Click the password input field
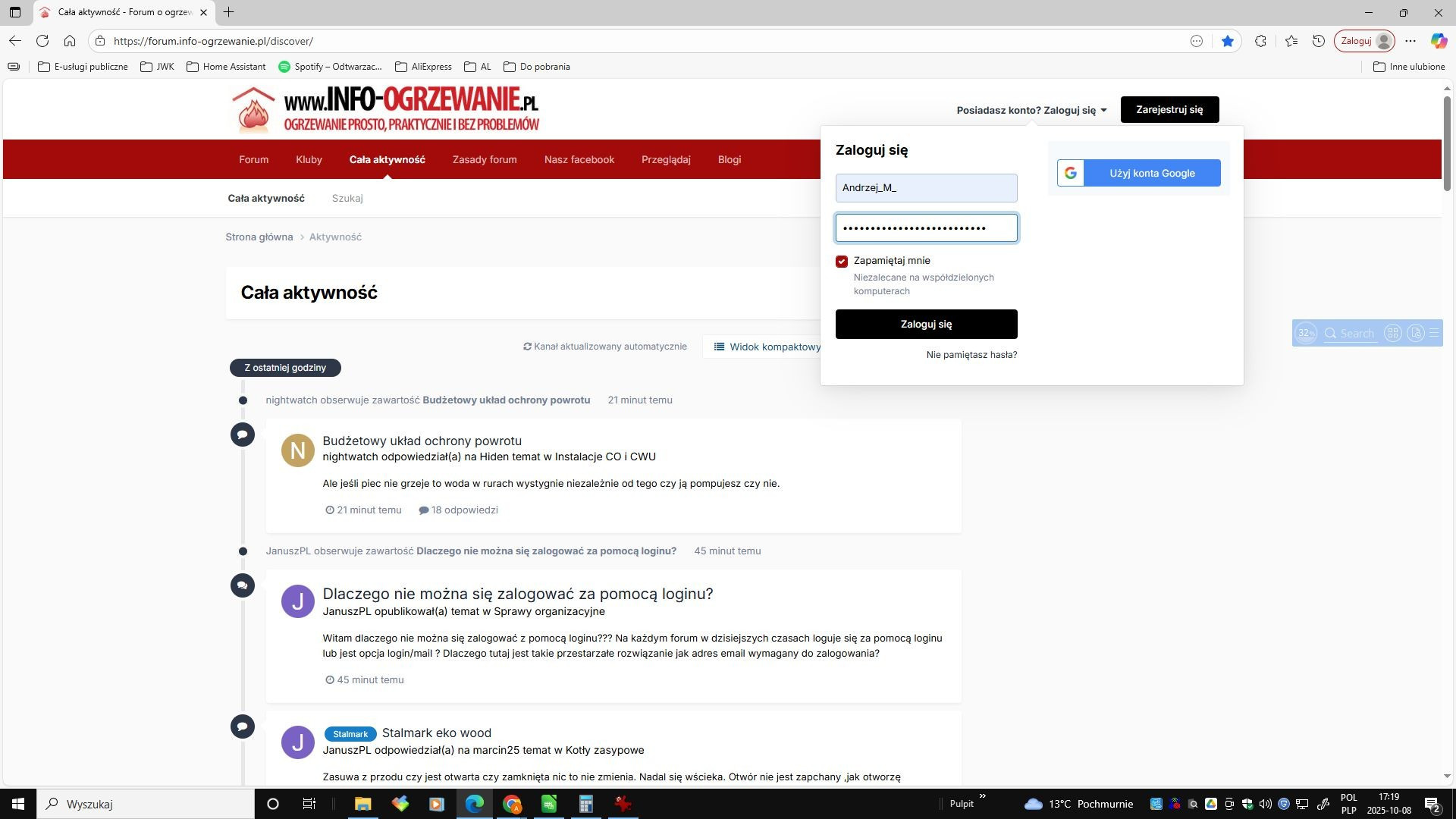 pyautogui.click(x=926, y=227)
